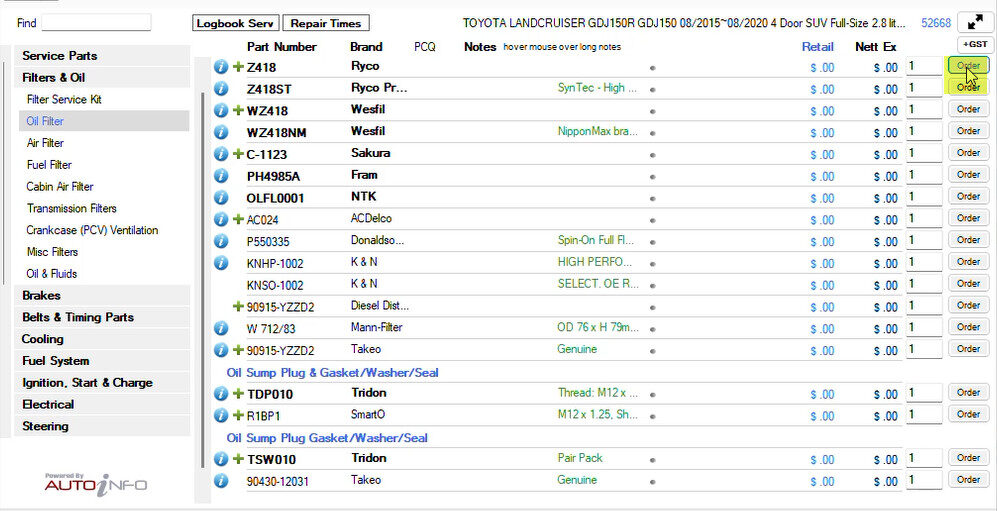
Task: Select Cooling category
Action: click(x=104, y=339)
